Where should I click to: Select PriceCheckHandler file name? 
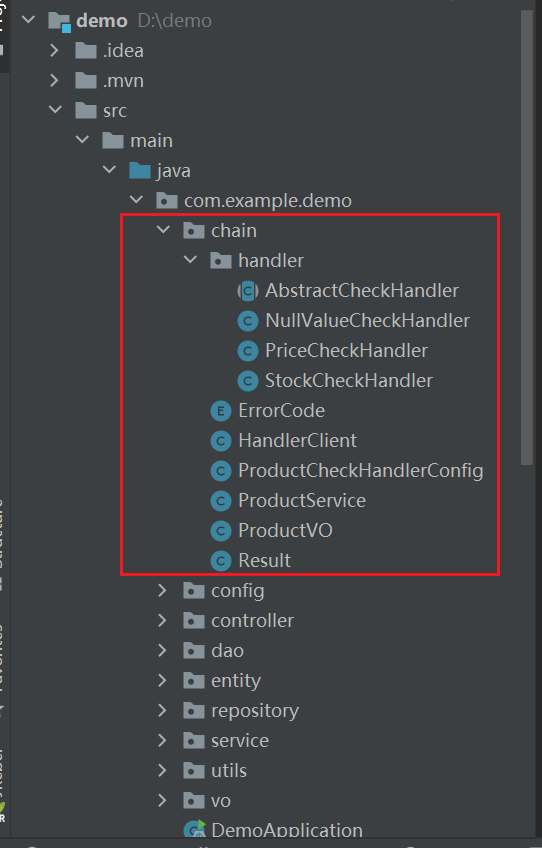point(346,350)
